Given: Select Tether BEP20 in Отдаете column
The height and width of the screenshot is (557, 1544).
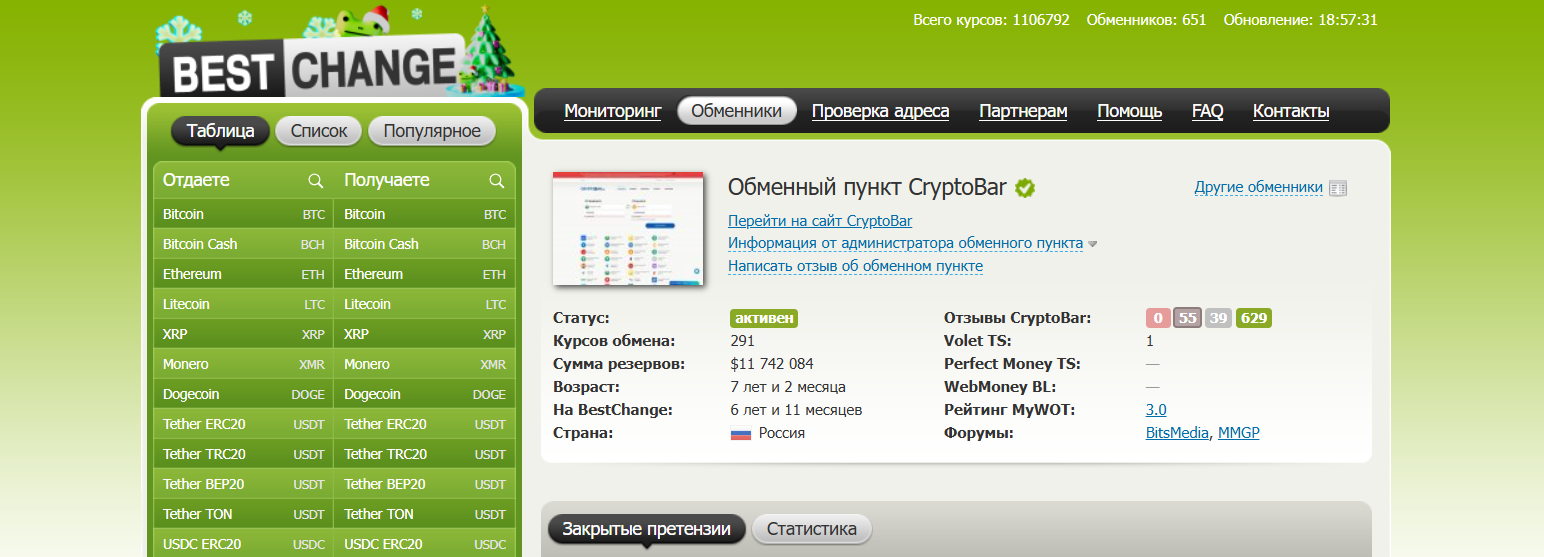Looking at the screenshot, I should pos(243,484).
